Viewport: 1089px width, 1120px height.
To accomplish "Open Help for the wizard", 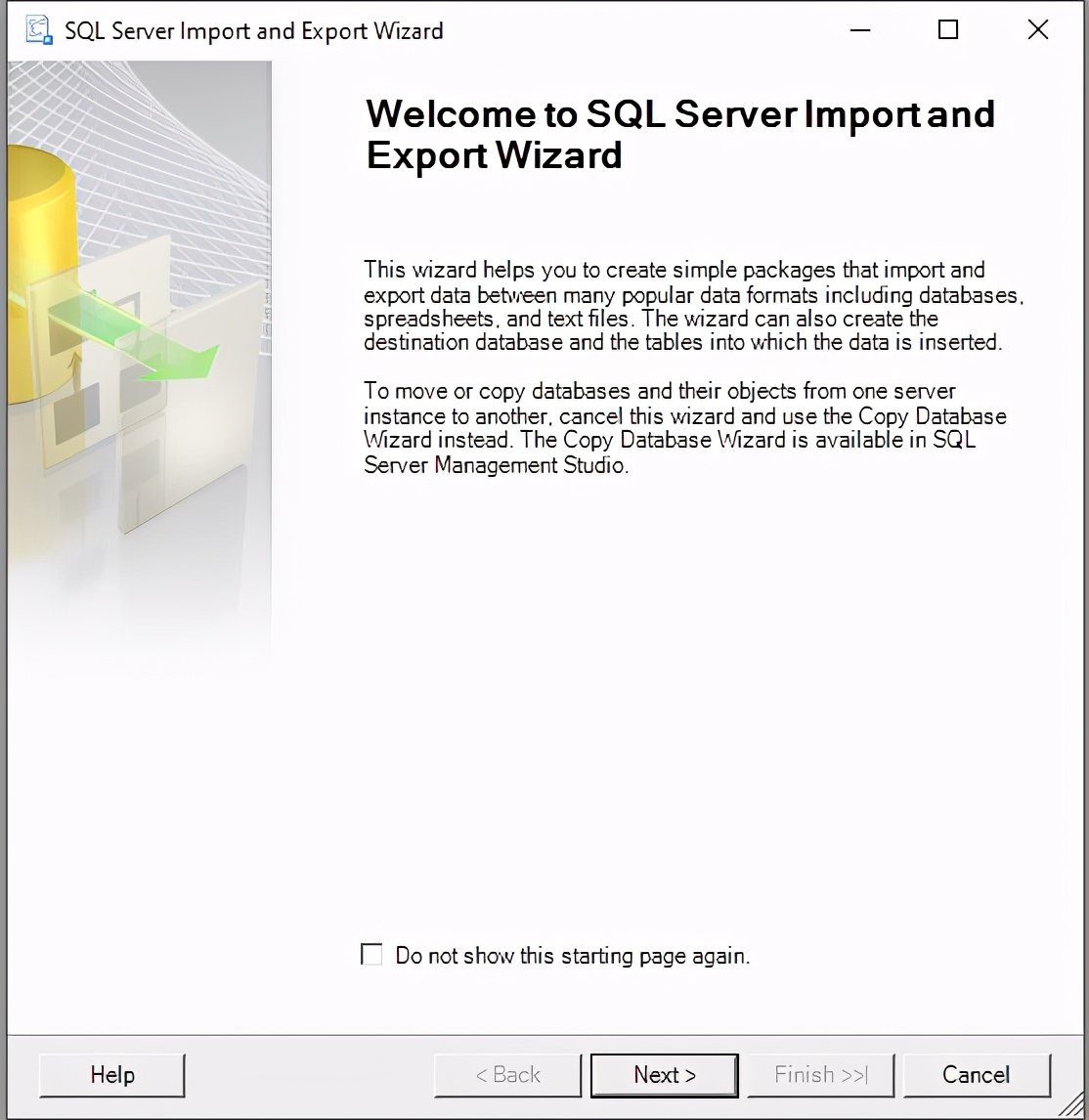I will click(112, 1075).
